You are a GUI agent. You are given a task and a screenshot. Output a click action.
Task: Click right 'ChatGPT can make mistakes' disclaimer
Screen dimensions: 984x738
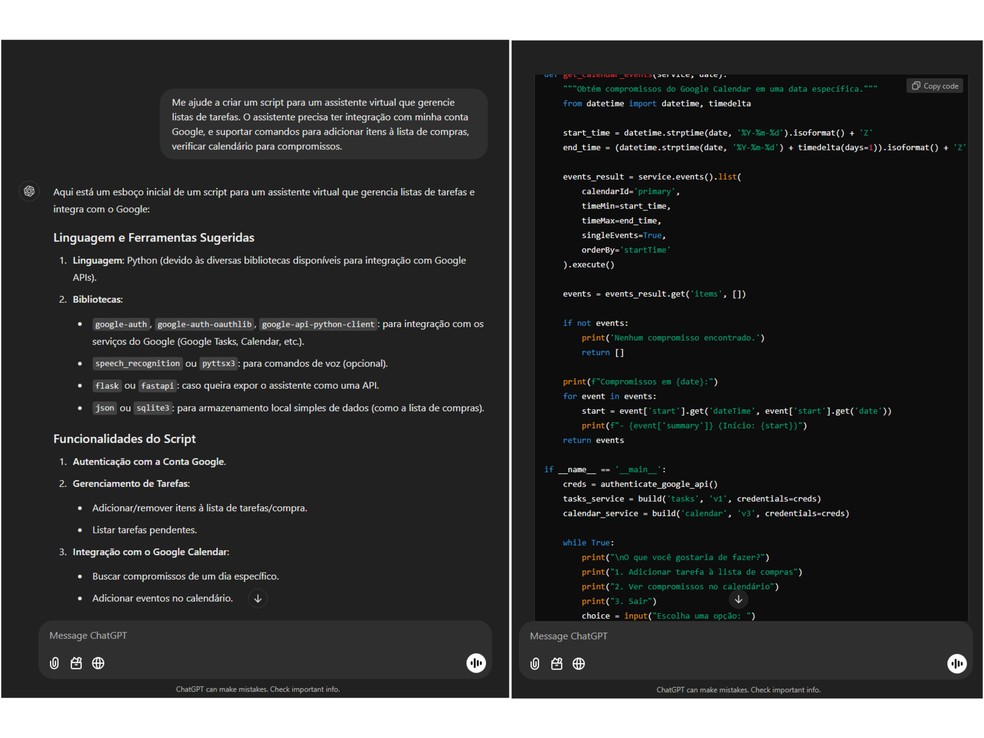(739, 690)
